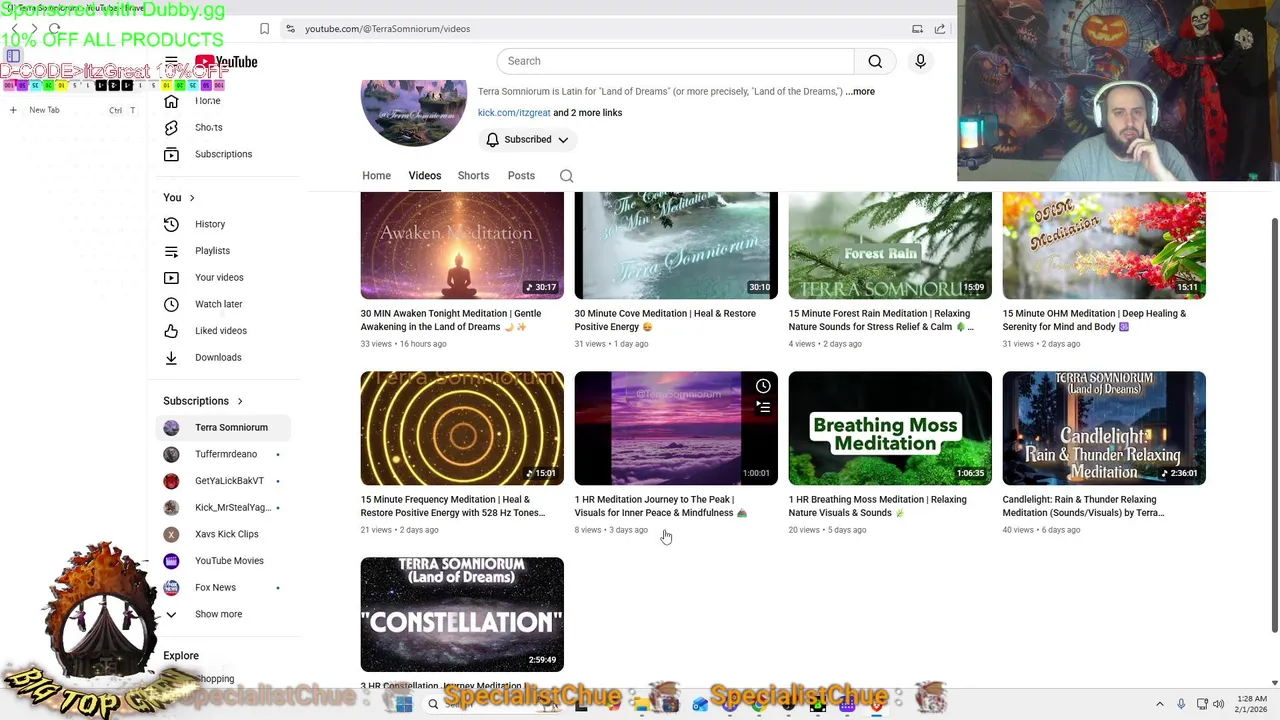Open Shorts in the sidebar
1280x720 pixels.
(208, 127)
